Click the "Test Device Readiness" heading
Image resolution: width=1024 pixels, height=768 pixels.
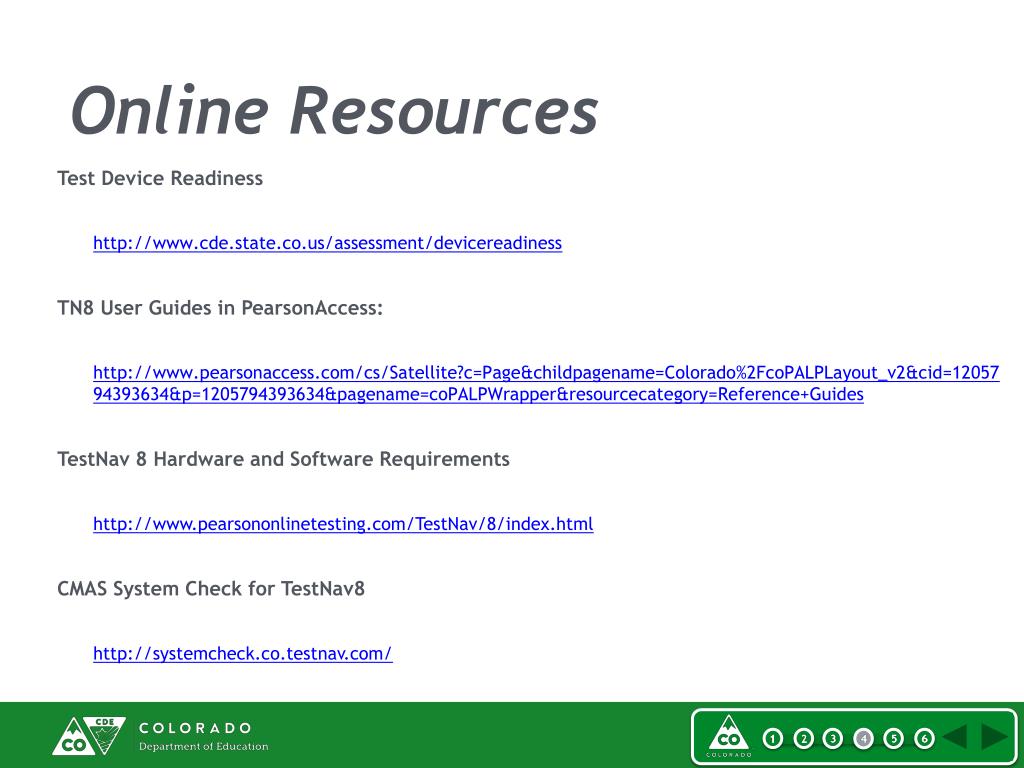point(160,178)
